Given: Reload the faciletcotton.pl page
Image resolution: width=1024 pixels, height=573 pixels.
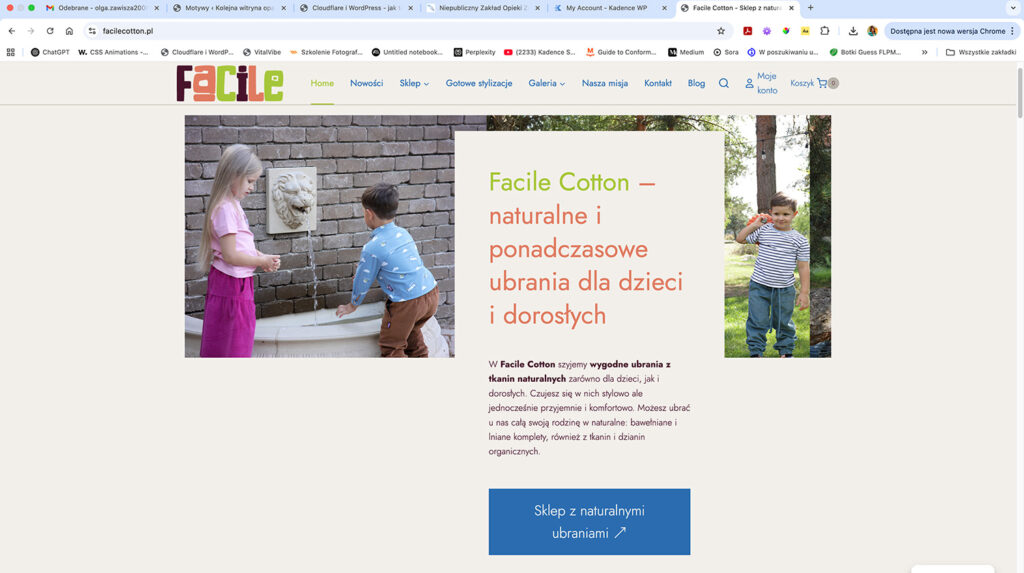Looking at the screenshot, I should [x=50, y=31].
